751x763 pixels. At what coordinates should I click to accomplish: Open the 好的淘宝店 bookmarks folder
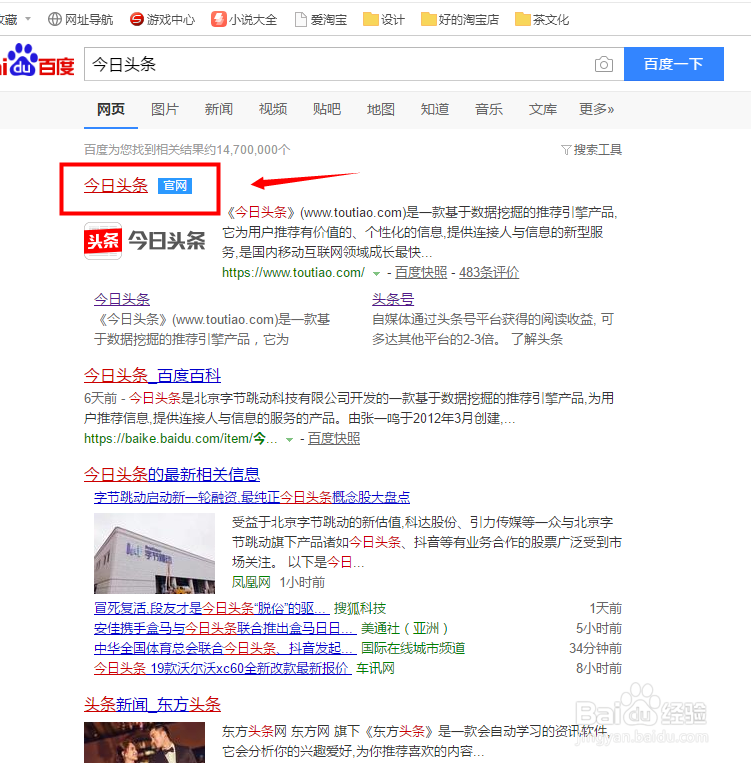pyautogui.click(x=460, y=19)
